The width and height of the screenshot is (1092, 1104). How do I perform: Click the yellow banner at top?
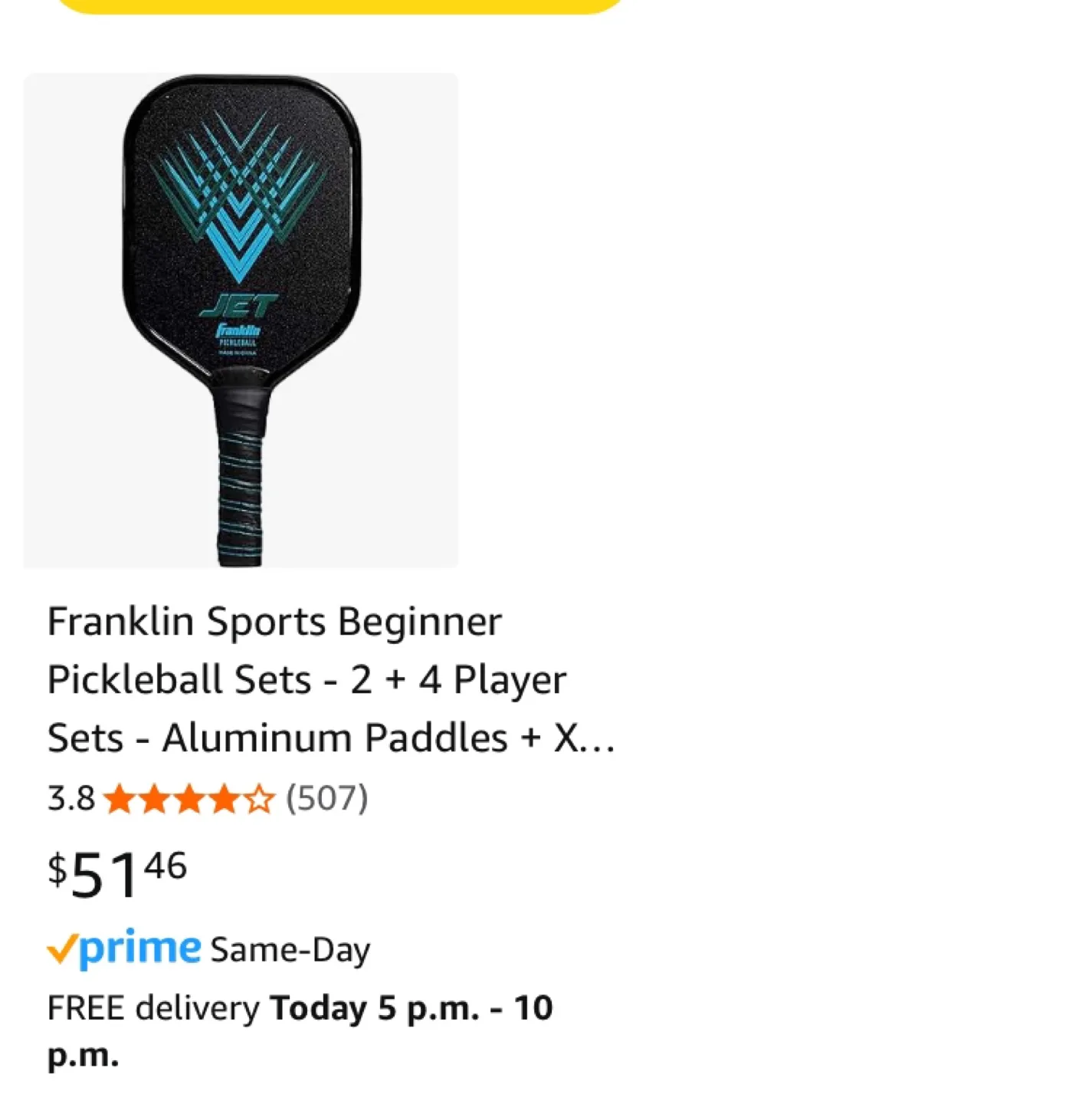pos(337,8)
